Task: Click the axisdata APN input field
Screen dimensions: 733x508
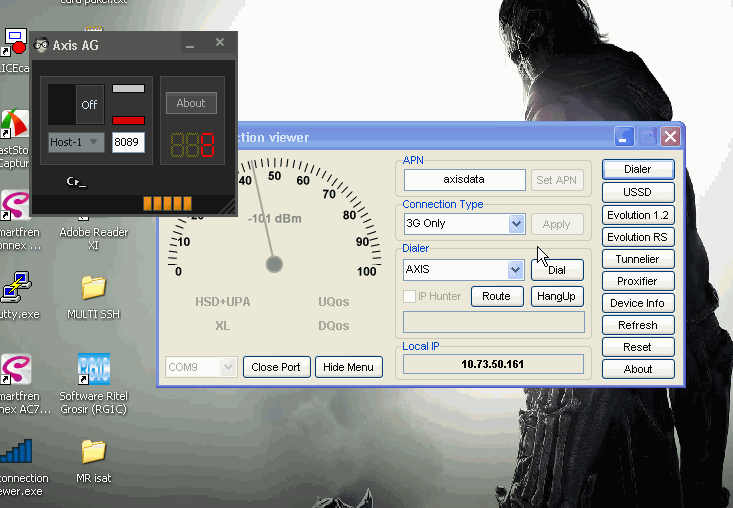Action: pyautogui.click(x=465, y=180)
